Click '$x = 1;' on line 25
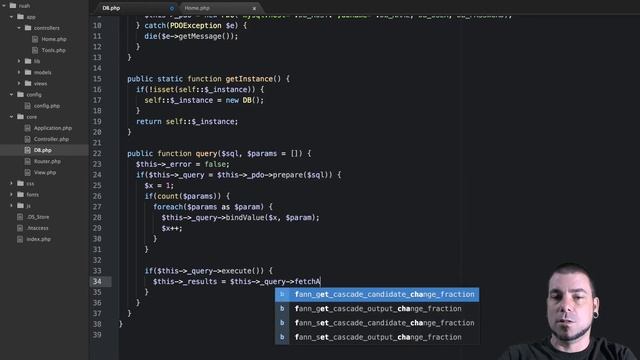 (x=159, y=185)
